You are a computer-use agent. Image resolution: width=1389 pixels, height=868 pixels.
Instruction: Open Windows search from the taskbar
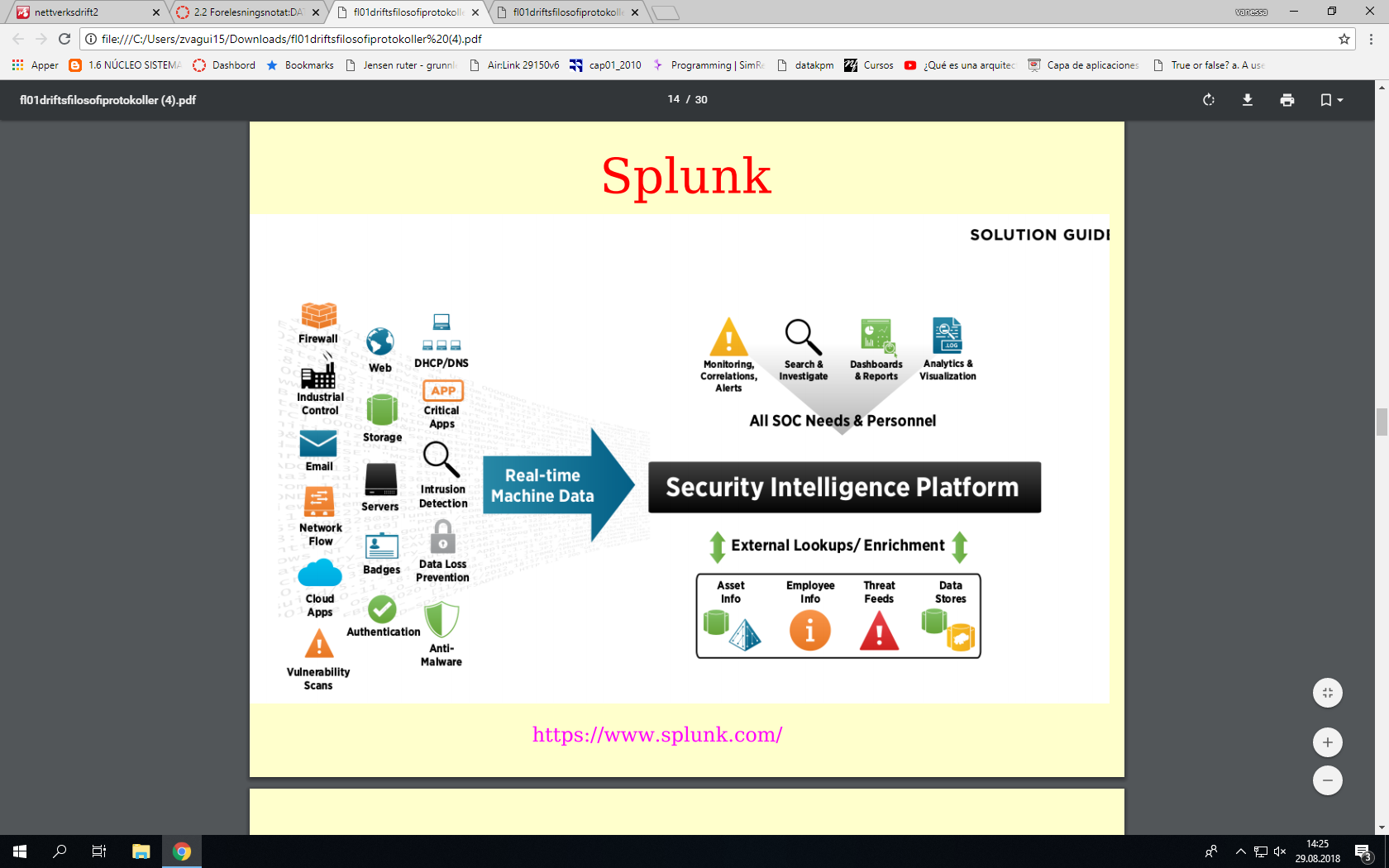(x=60, y=851)
